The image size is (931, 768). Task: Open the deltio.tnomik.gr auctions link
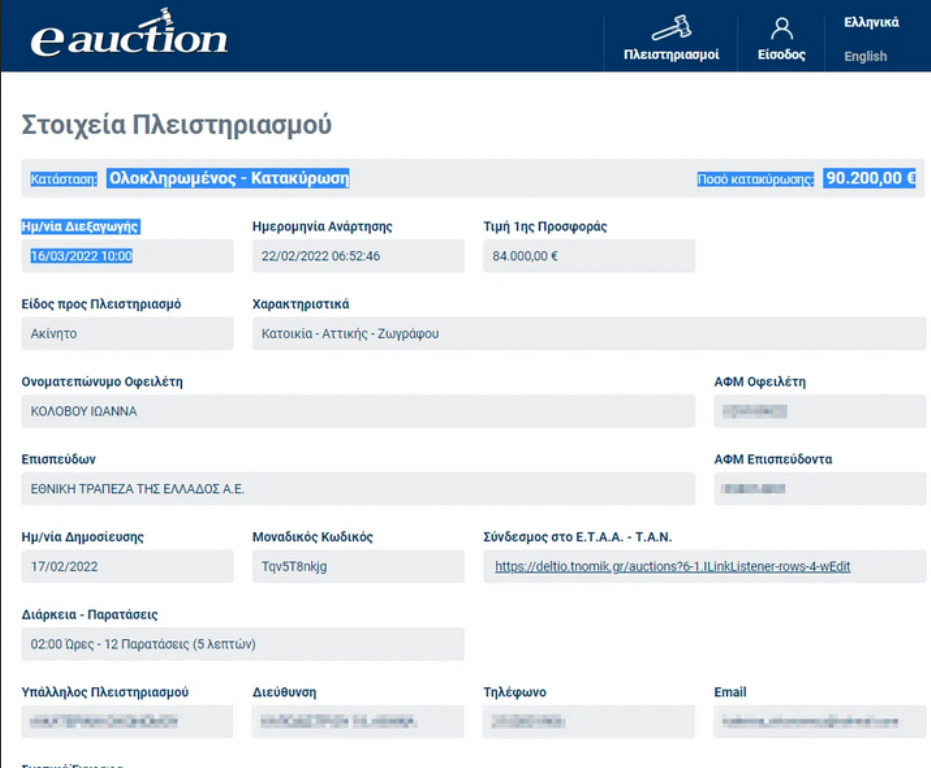(672, 567)
